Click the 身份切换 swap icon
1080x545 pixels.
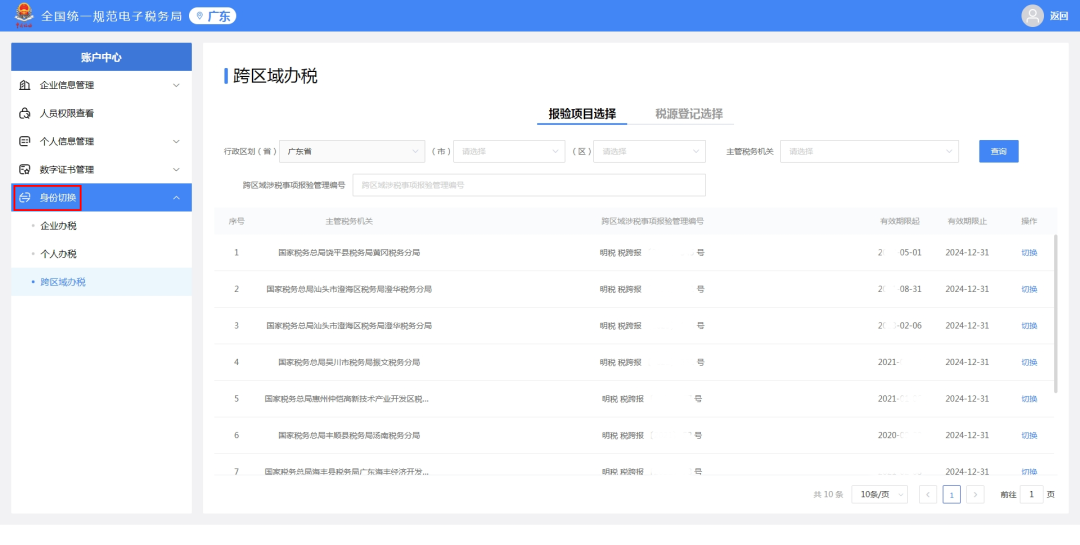point(25,198)
